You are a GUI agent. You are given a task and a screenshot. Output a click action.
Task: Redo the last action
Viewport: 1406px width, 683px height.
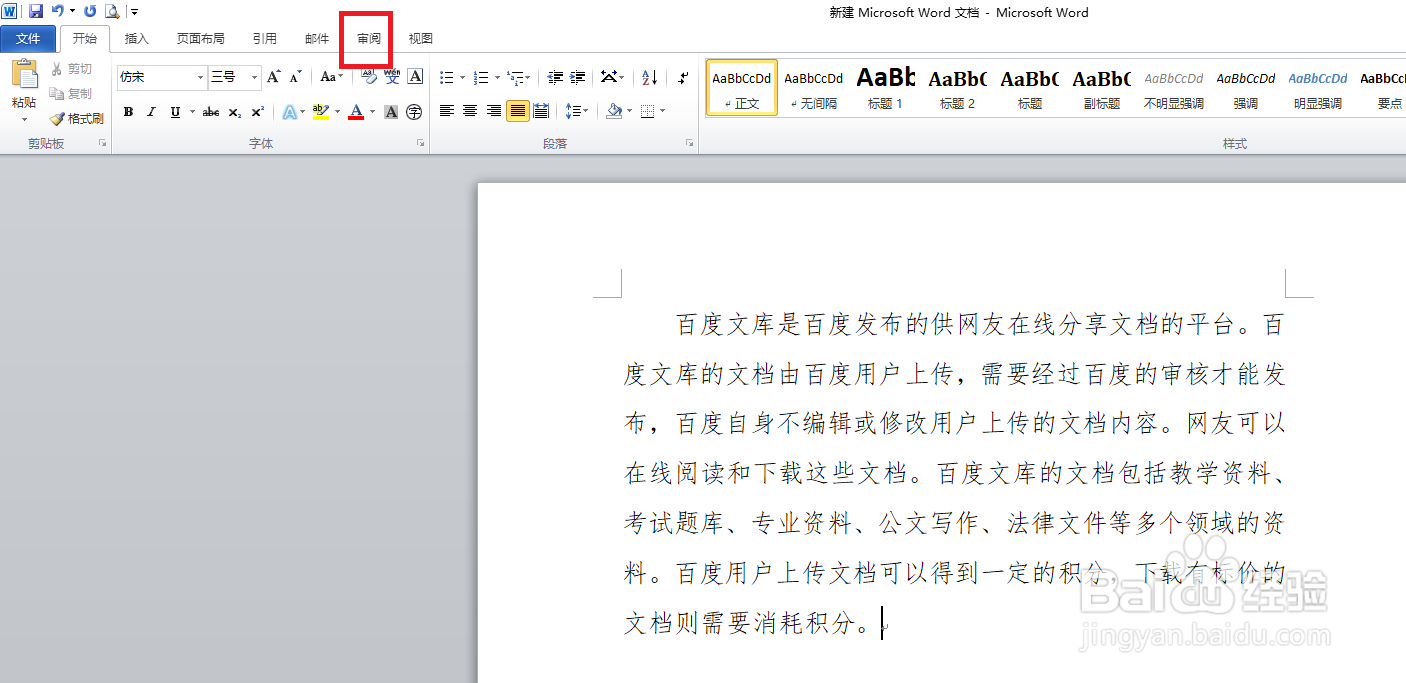tap(90, 11)
